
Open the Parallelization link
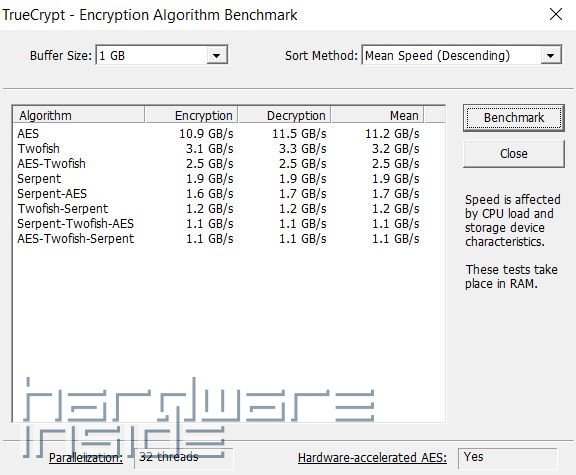pos(86,458)
